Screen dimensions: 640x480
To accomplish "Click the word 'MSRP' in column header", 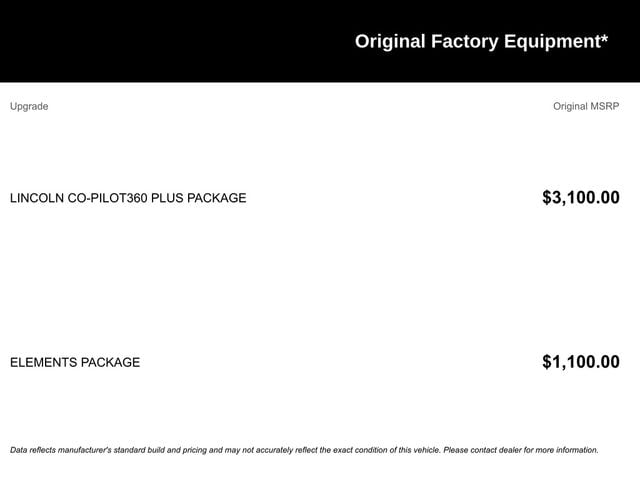I will pos(605,106).
